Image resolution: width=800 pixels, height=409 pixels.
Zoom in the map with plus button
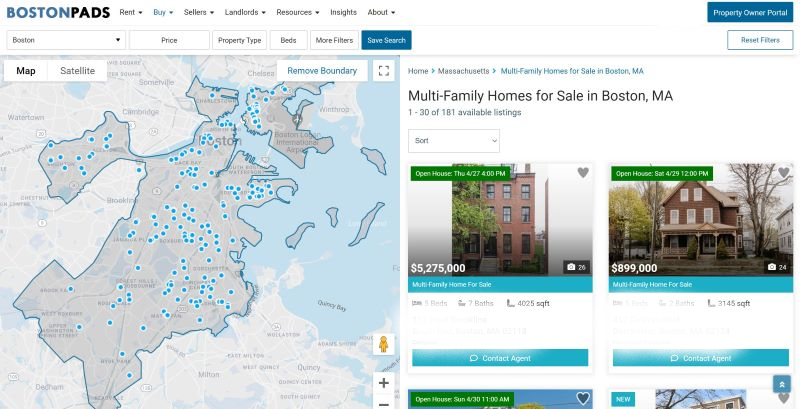click(x=384, y=383)
